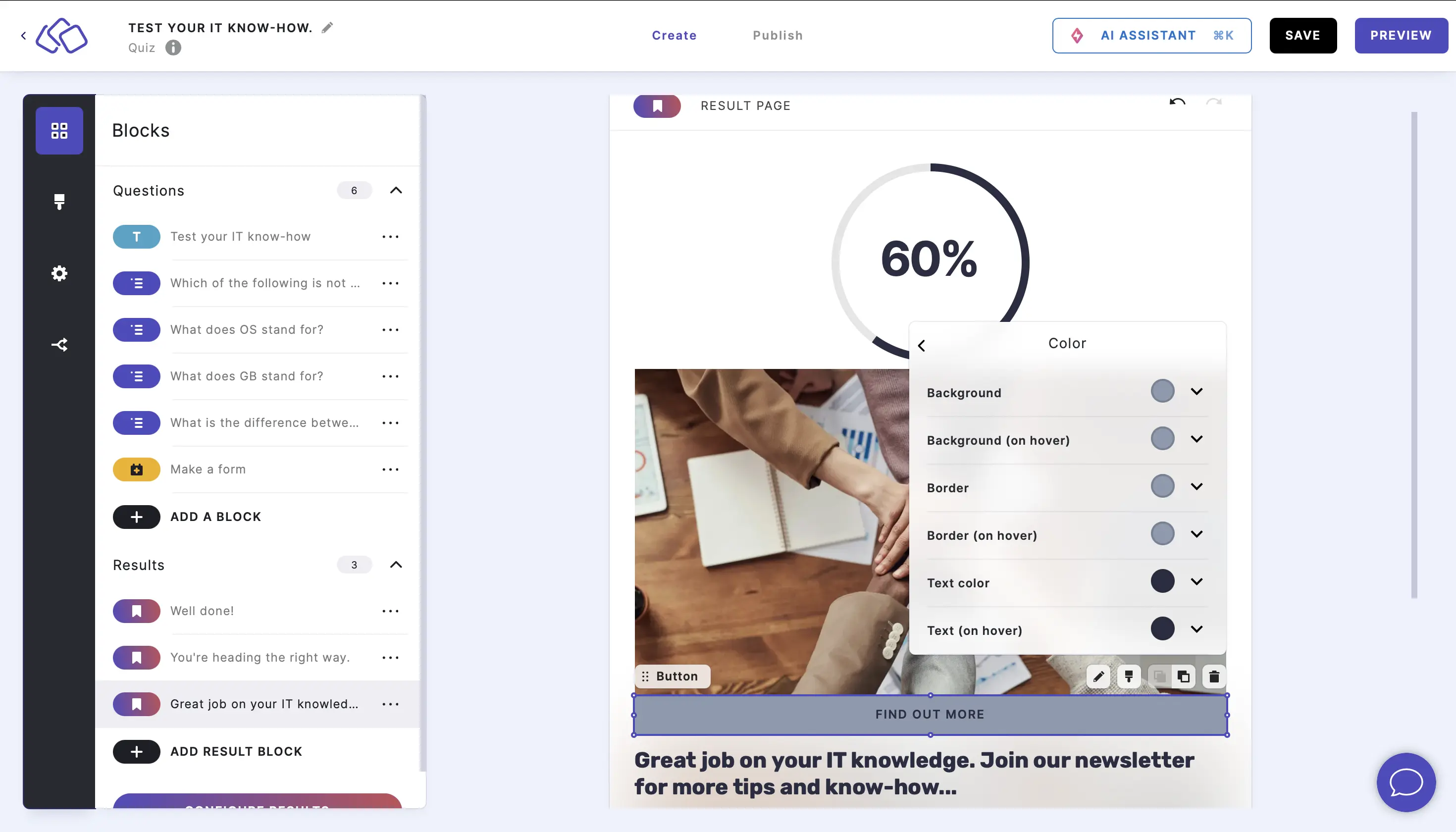1456x832 pixels.
Task: Click the back chevron on Color panel
Action: [x=921, y=344]
